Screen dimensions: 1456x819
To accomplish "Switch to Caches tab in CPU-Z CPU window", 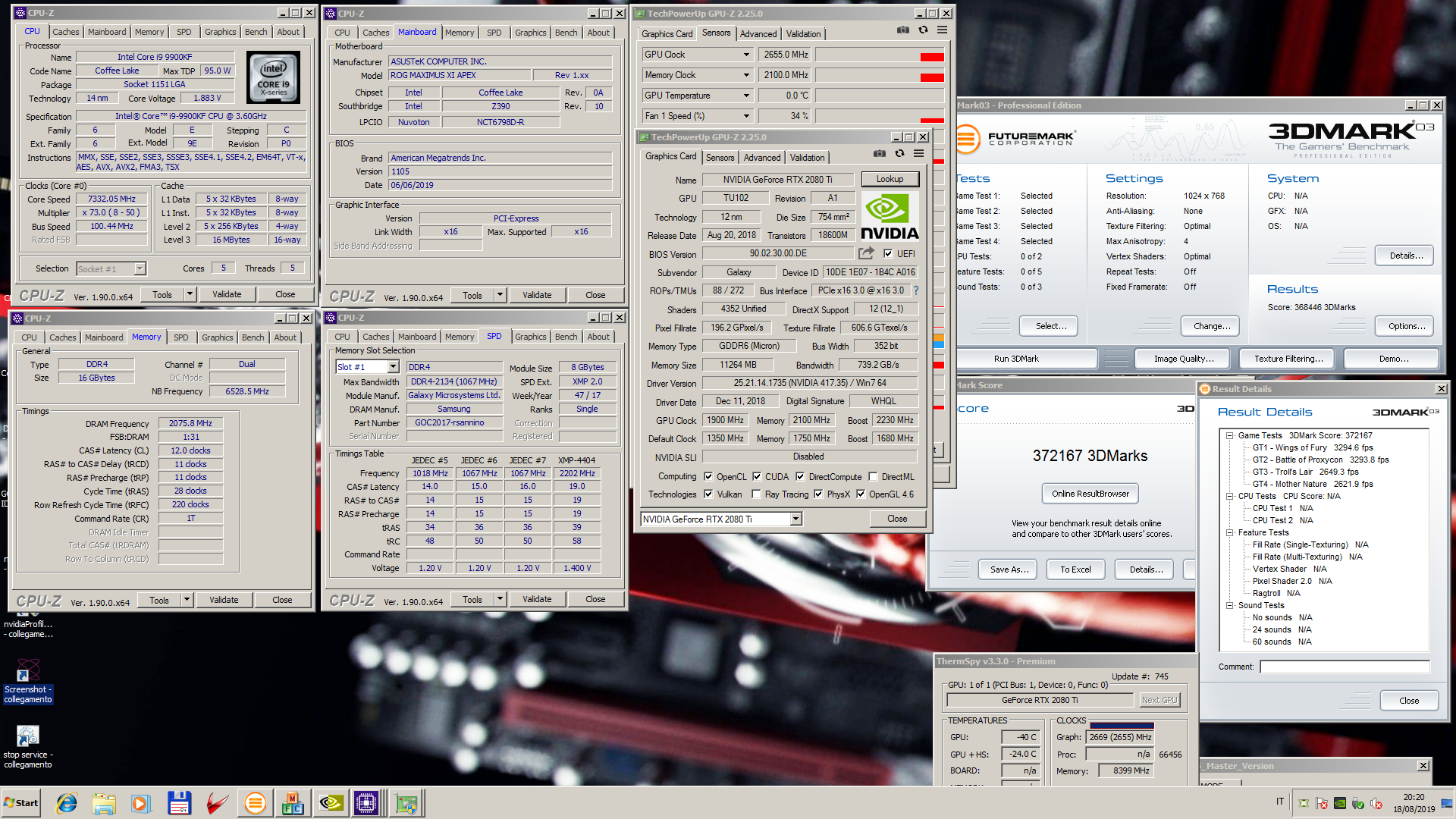I will click(x=66, y=32).
